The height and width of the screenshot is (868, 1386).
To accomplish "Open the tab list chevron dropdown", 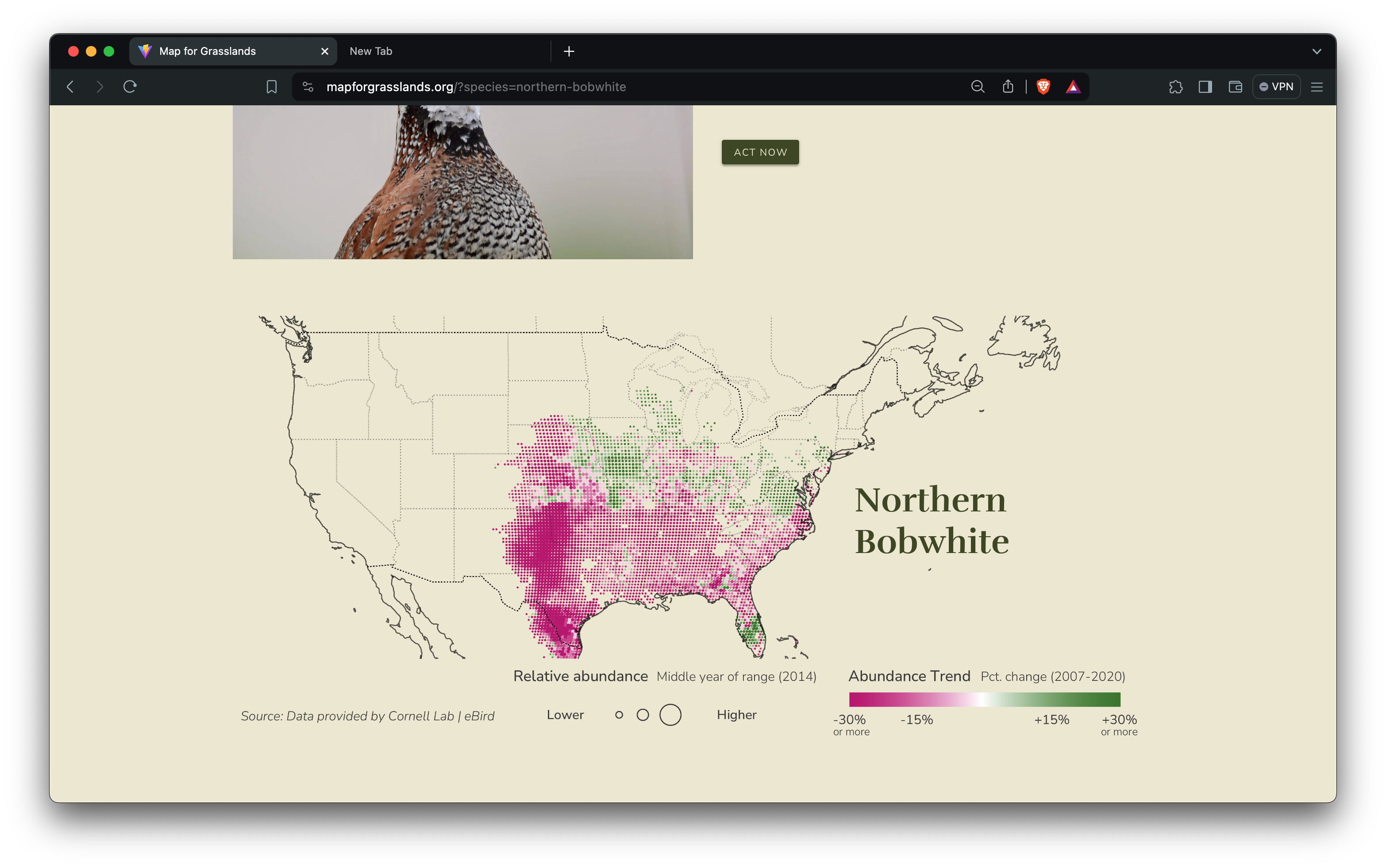I will click(1316, 51).
